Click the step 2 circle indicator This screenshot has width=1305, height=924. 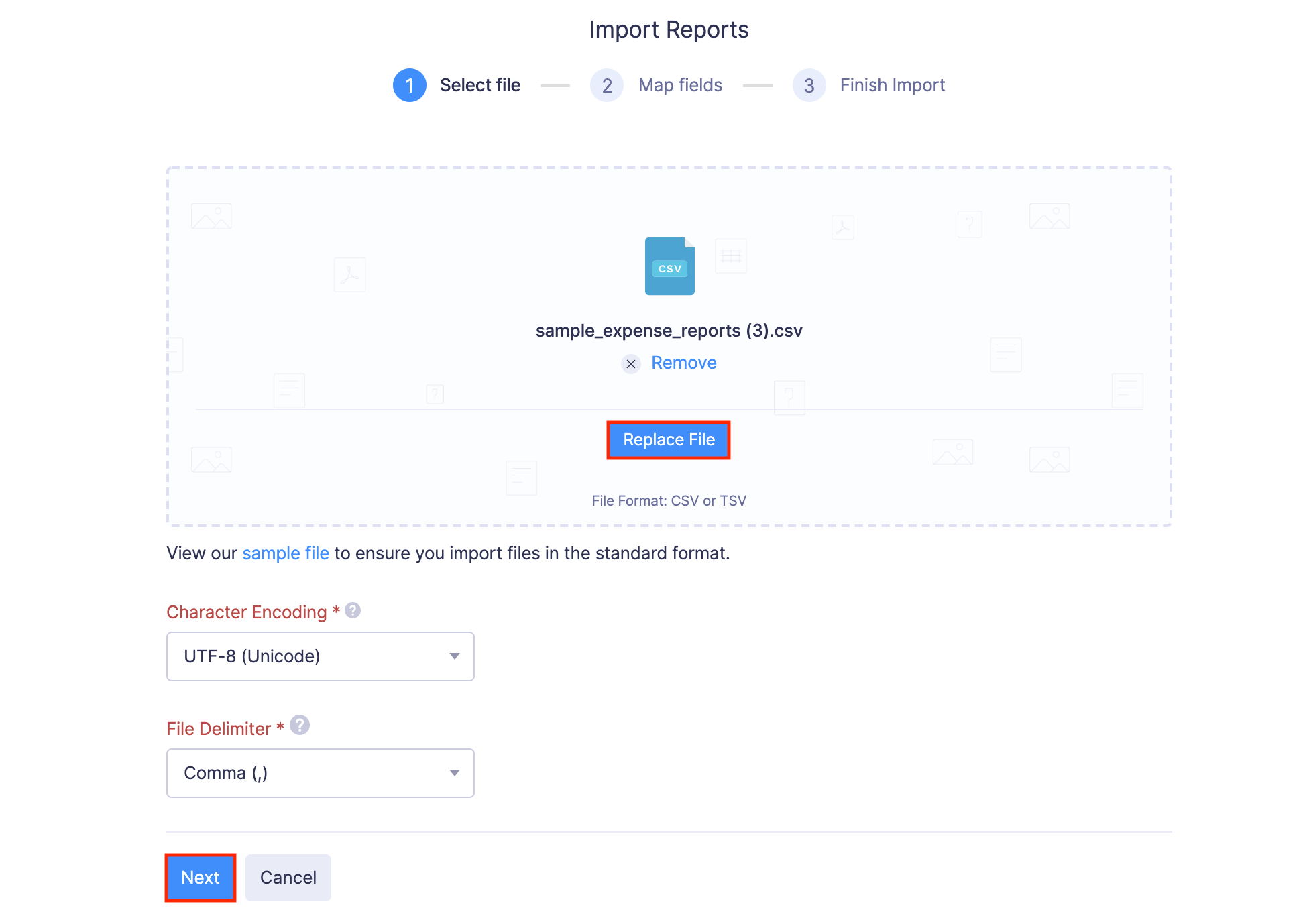click(606, 84)
